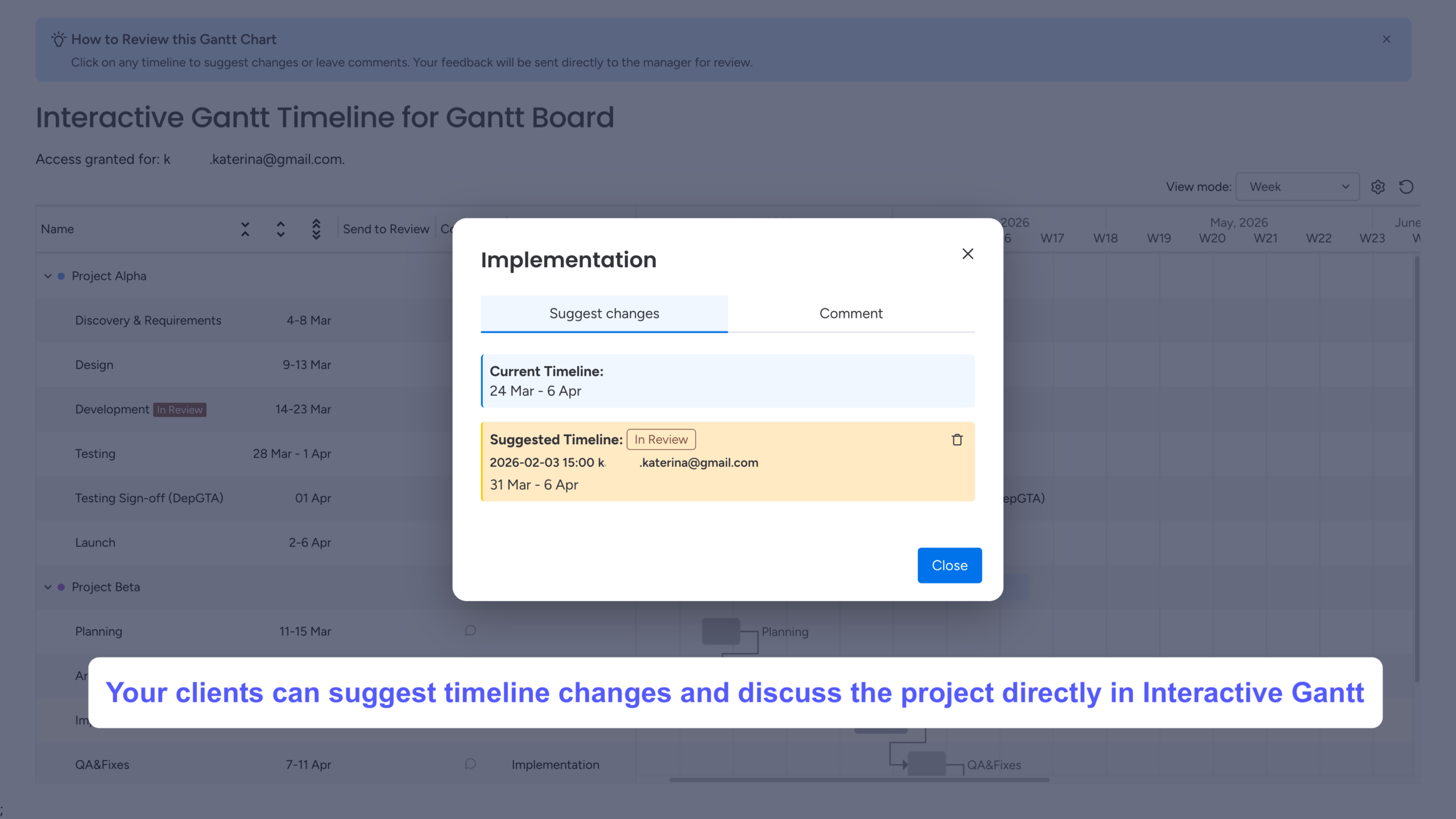Collapse the Project Alpha group

[48, 276]
